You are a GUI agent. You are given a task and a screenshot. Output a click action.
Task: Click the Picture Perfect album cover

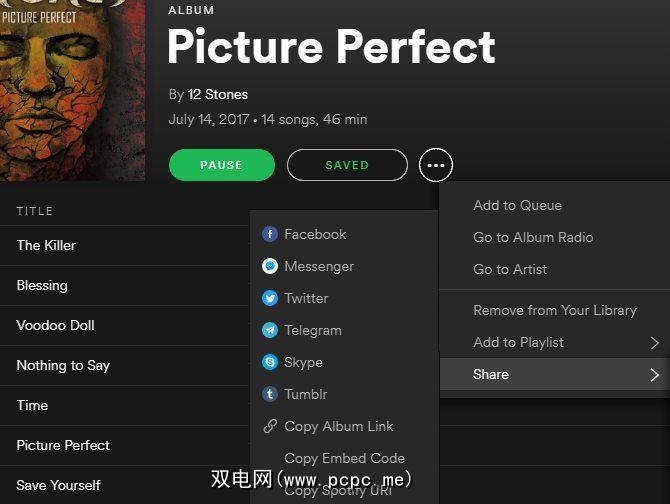pos(72,90)
